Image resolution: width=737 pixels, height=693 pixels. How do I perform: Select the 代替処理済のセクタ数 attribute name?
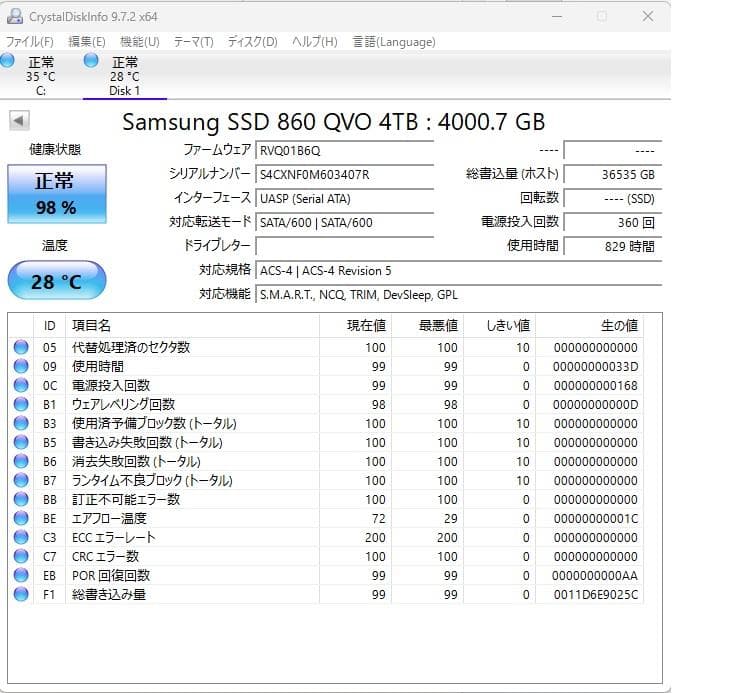[x=131, y=347]
